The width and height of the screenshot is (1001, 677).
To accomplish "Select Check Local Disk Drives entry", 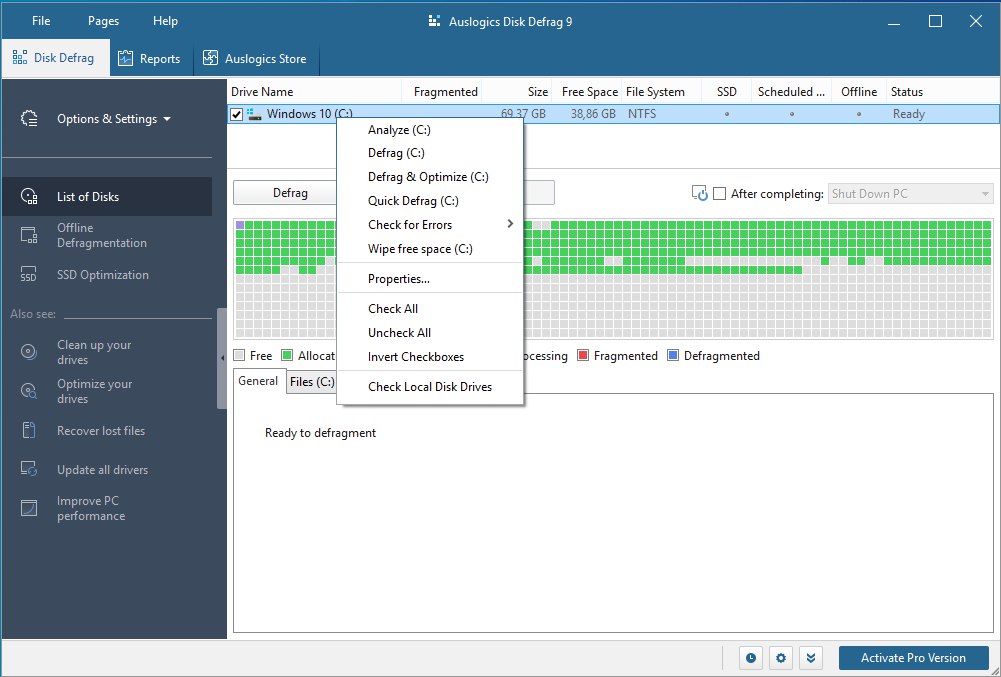I will pyautogui.click(x=430, y=386).
